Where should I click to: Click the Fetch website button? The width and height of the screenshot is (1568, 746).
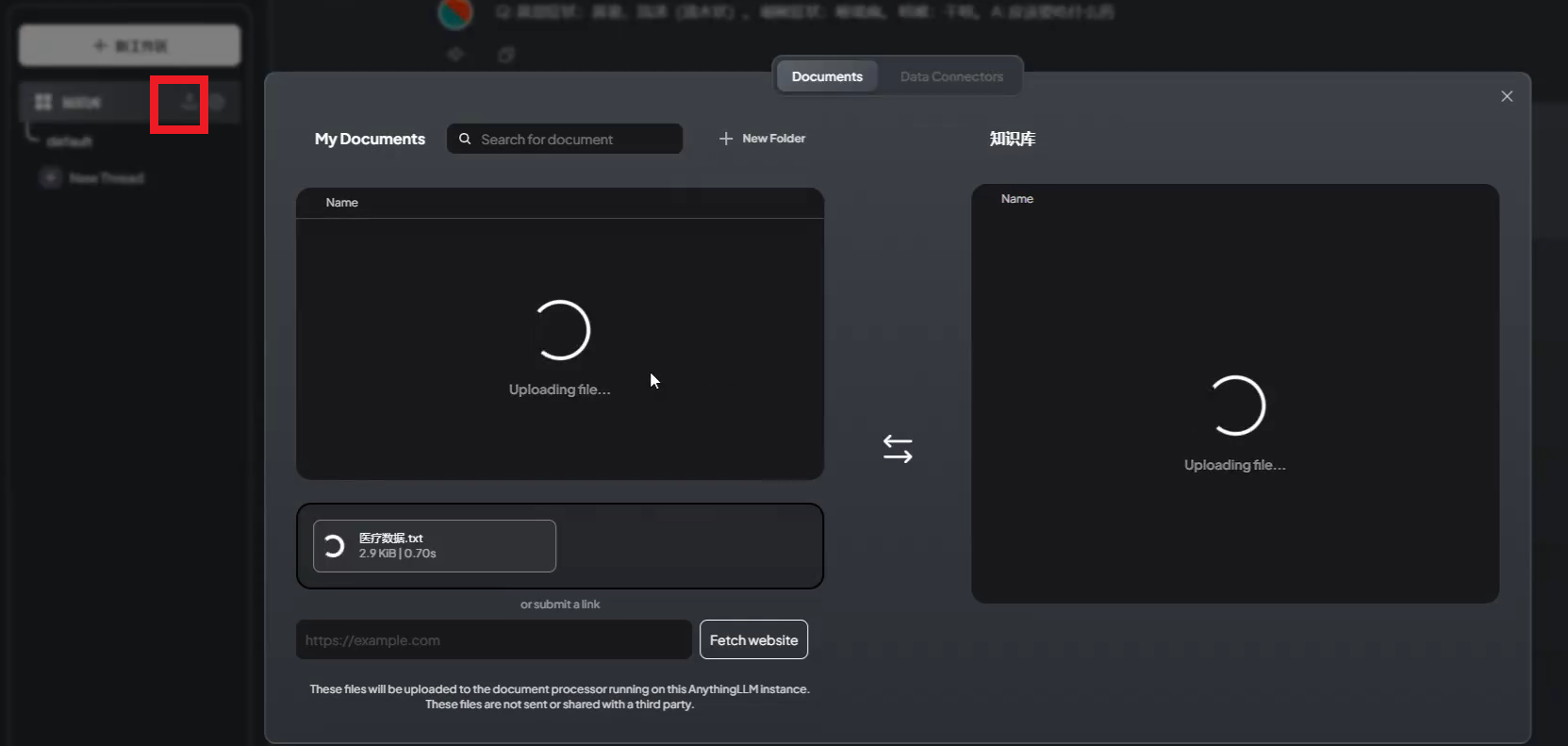pos(753,639)
